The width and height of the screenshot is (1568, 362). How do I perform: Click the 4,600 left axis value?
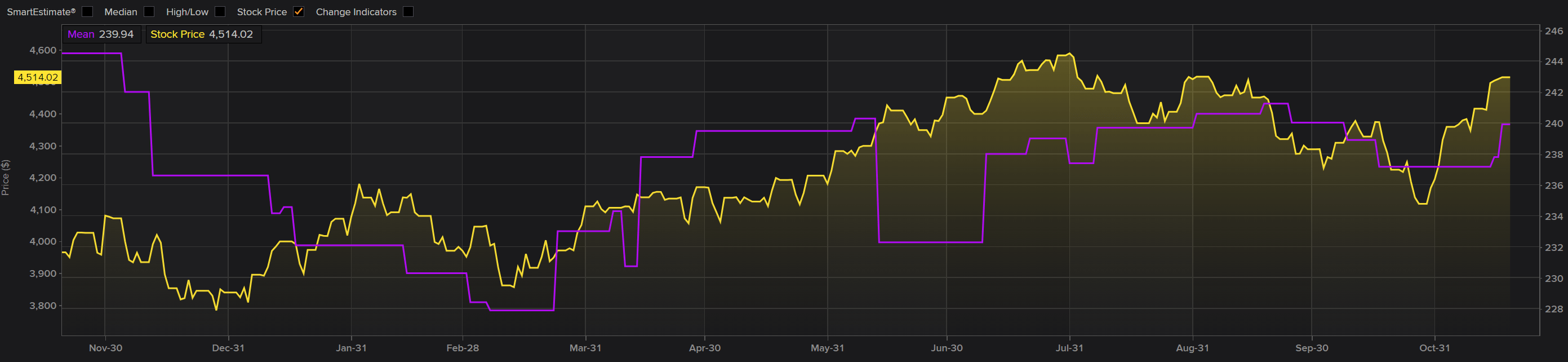43,51
